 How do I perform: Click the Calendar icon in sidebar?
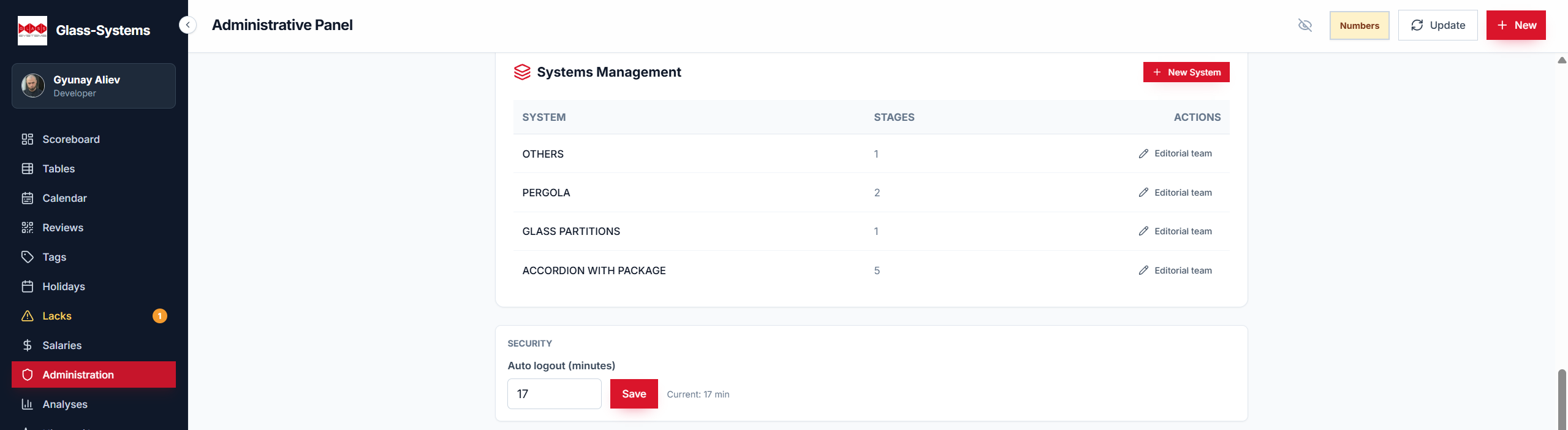coord(28,198)
